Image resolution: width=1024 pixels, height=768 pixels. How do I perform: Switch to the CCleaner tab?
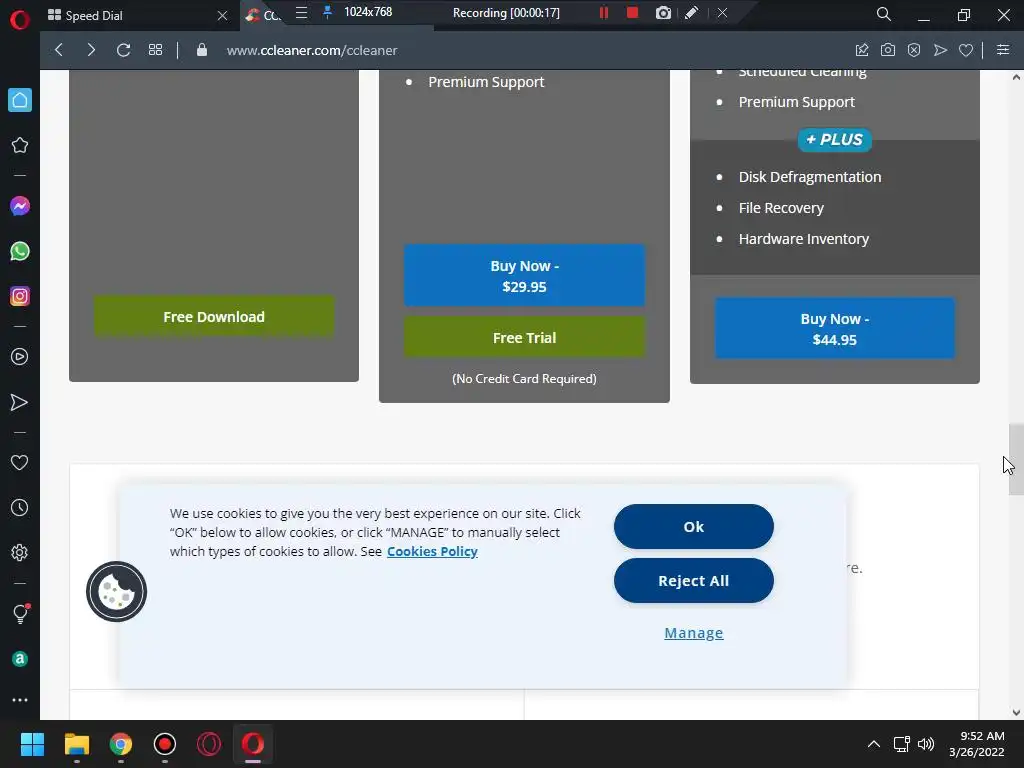click(x=263, y=16)
